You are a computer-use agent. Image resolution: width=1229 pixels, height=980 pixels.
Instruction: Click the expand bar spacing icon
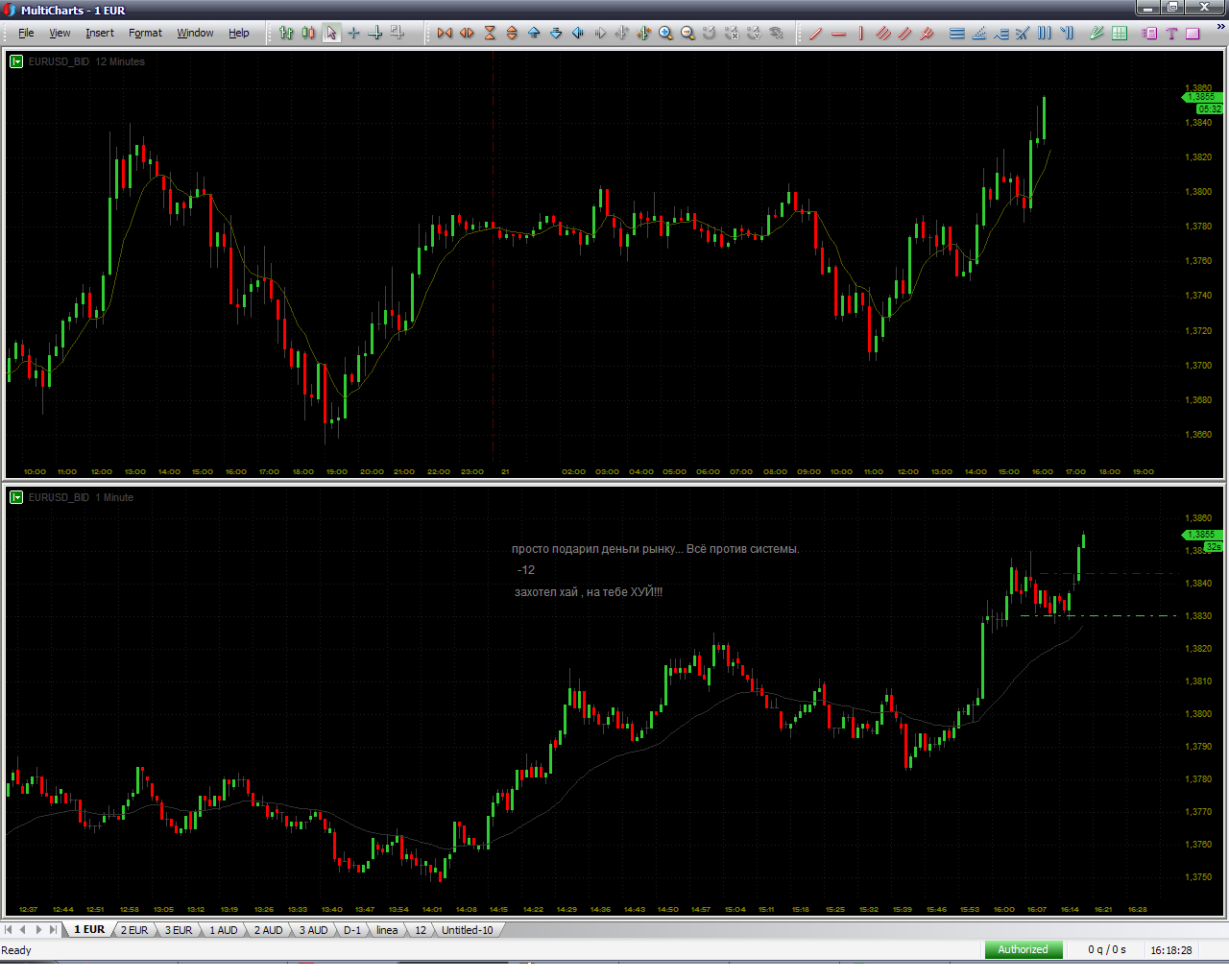(467, 33)
